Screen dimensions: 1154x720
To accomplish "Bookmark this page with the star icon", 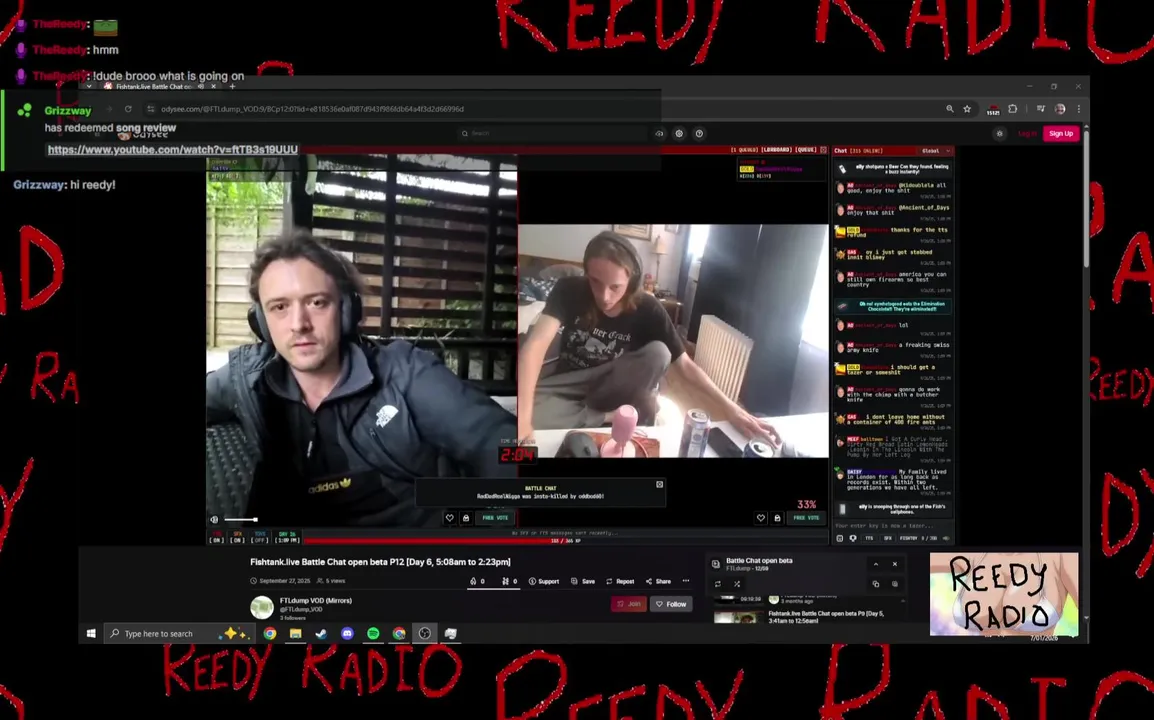I will [967, 109].
